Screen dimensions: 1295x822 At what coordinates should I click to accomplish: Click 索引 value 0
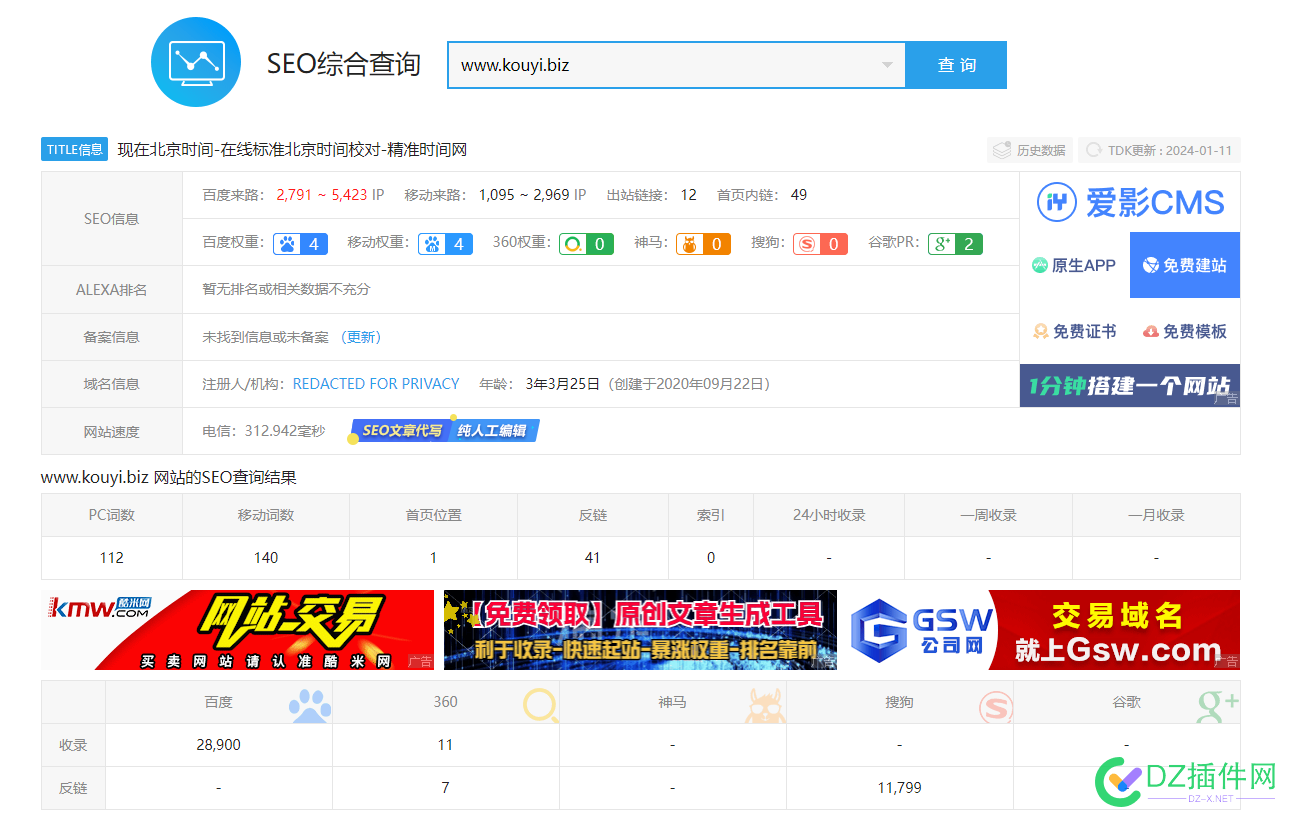tap(711, 558)
